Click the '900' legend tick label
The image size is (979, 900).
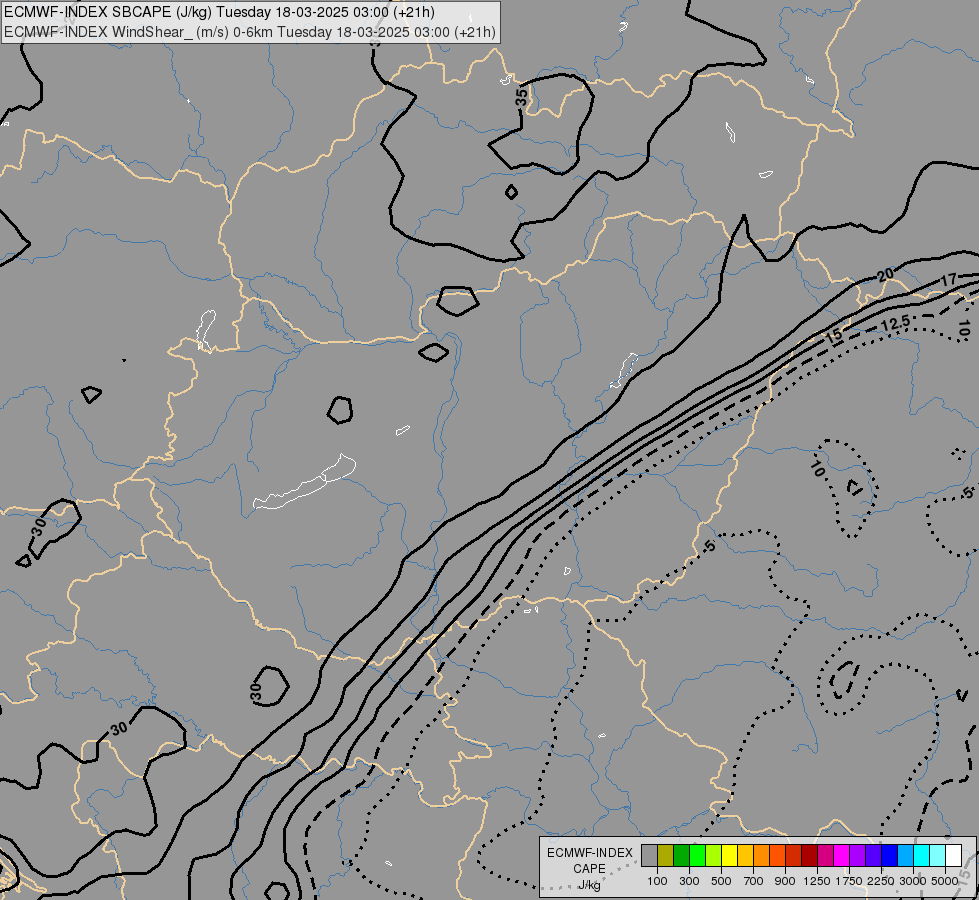(x=785, y=881)
